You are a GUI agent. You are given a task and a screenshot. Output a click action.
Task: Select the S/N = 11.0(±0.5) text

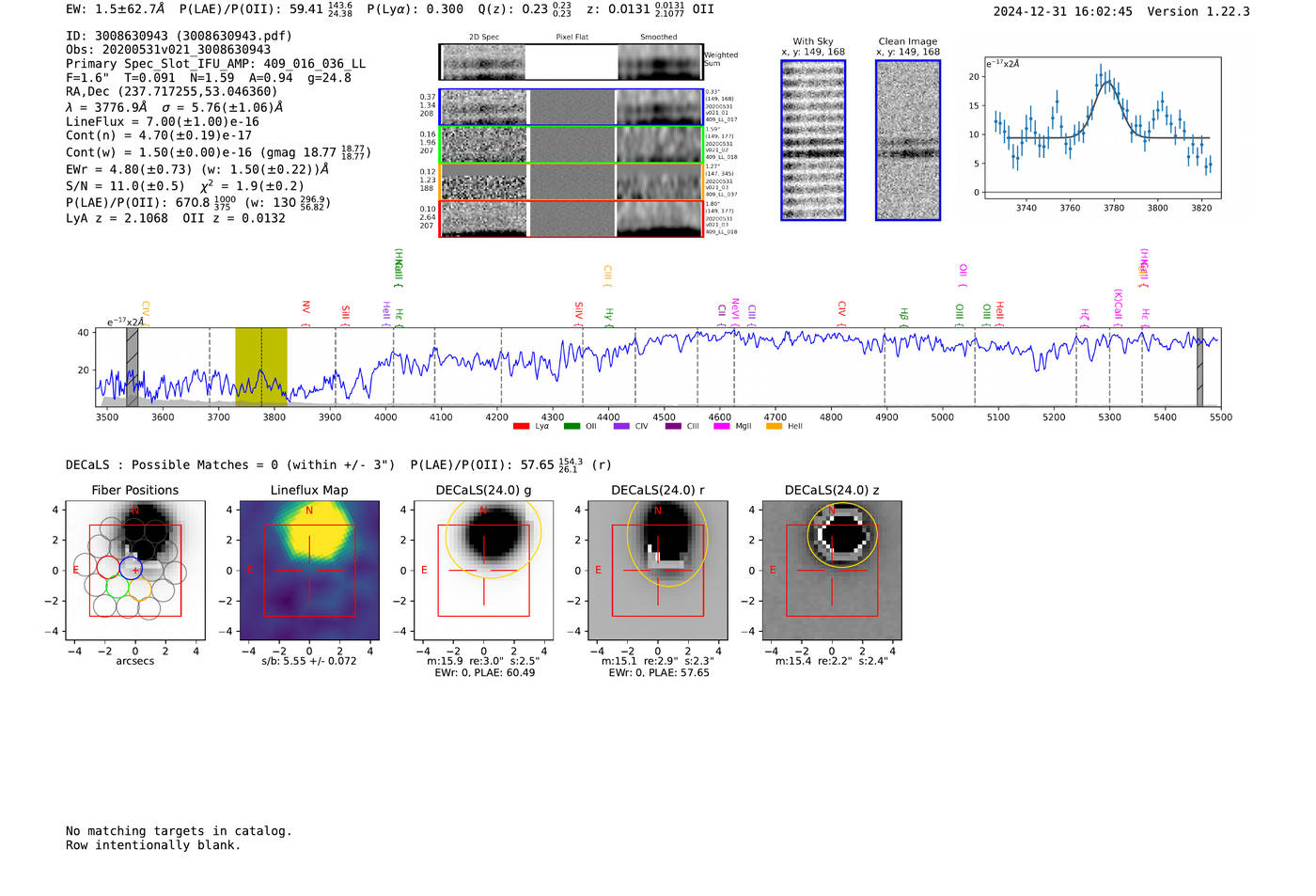(125, 186)
